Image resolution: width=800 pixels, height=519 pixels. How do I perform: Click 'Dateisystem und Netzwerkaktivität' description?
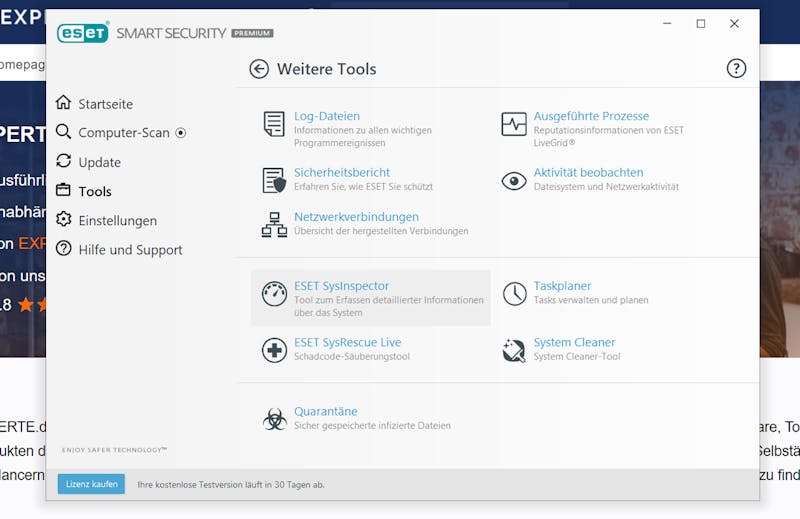(x=606, y=187)
